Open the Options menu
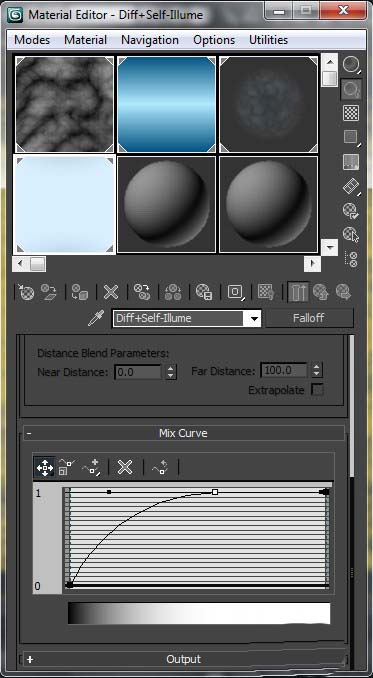 pos(214,40)
